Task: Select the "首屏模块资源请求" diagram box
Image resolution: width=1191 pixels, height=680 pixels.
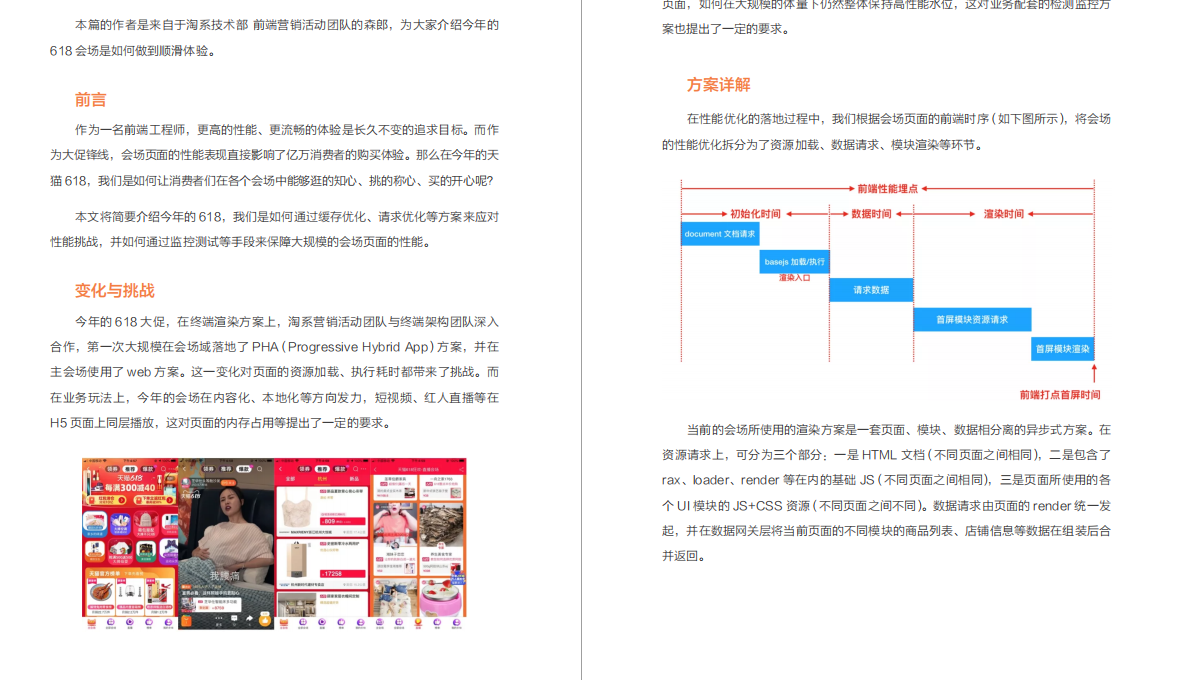Action: coord(972,320)
